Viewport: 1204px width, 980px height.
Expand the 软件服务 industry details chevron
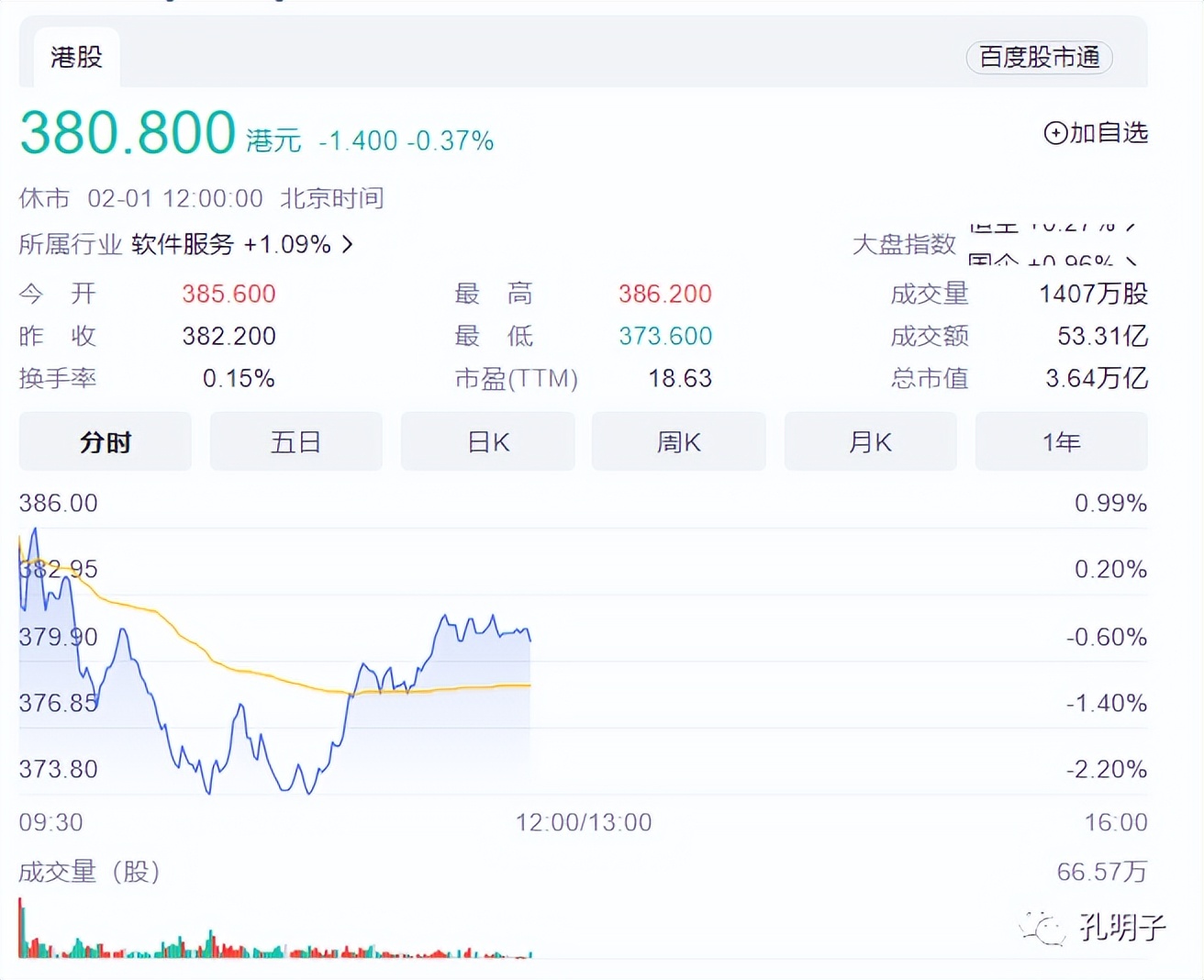coord(347,244)
